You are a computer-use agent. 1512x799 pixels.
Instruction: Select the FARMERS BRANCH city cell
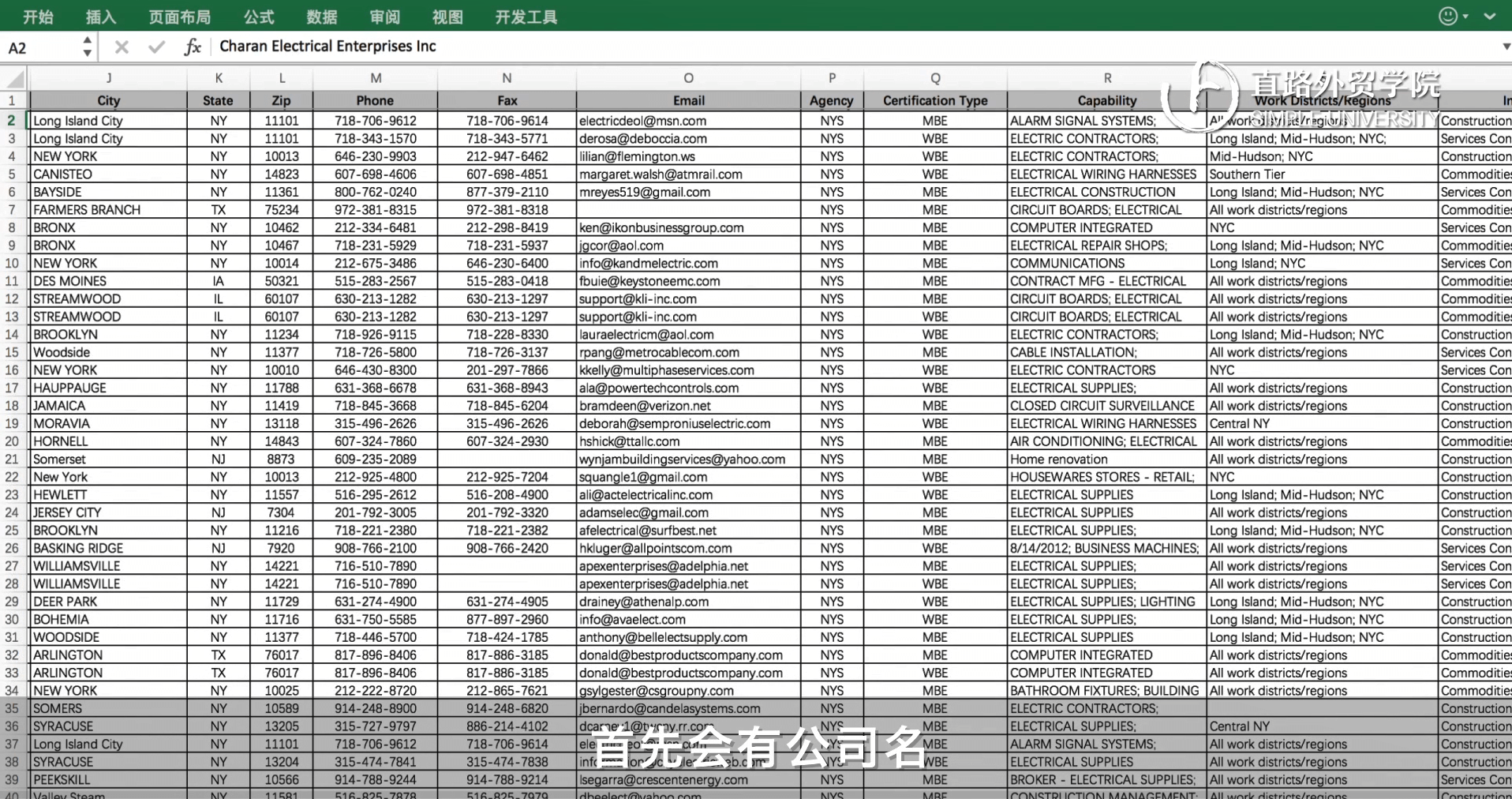click(x=108, y=210)
